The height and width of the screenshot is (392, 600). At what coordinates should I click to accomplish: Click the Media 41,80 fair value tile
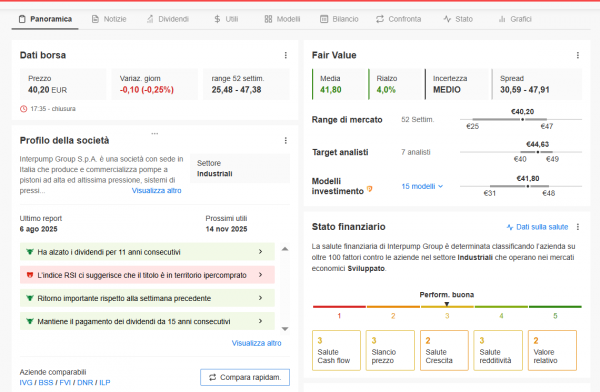[339, 84]
